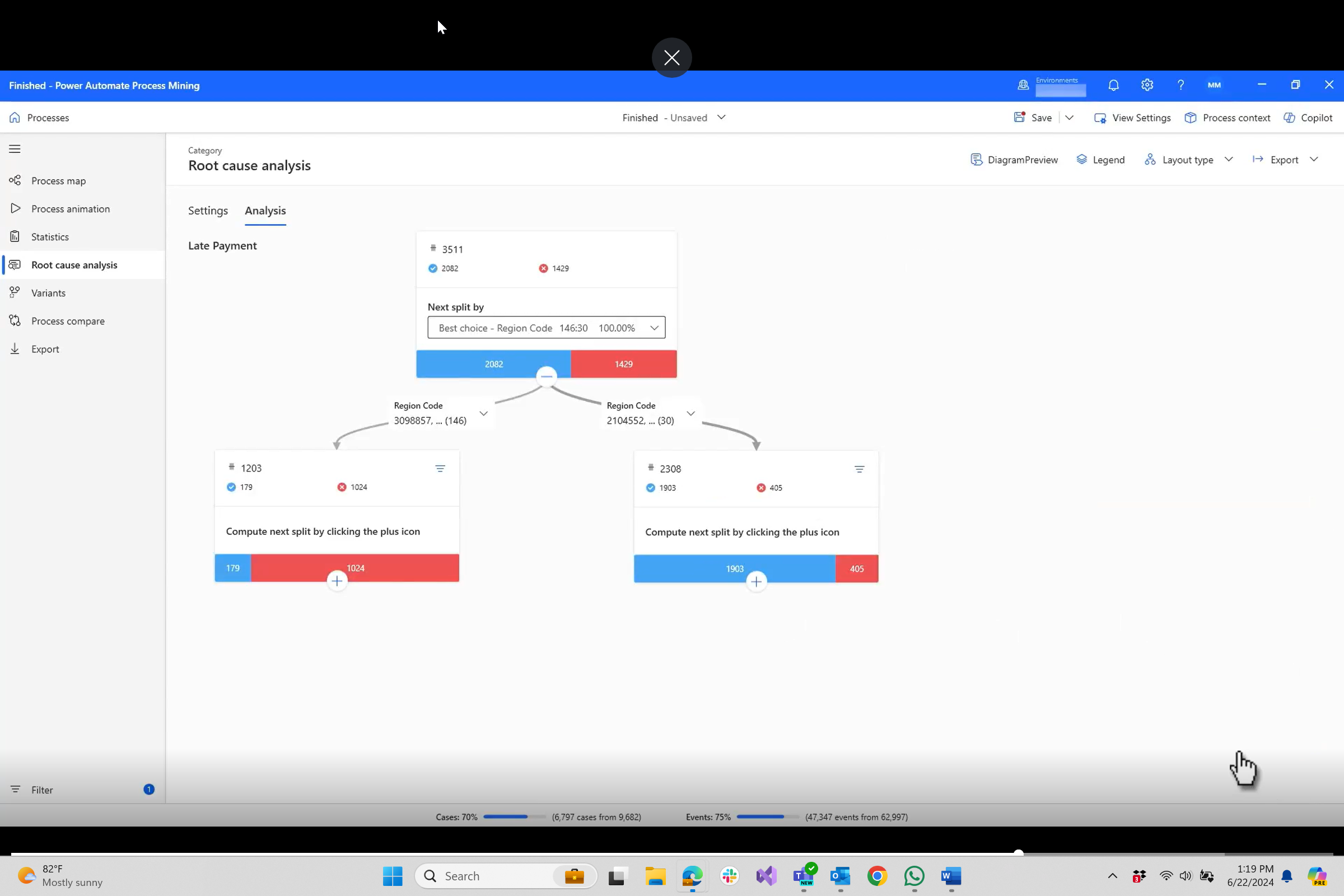The width and height of the screenshot is (1344, 896).
Task: Click the filter icon on the 1203 node
Action: click(x=440, y=468)
